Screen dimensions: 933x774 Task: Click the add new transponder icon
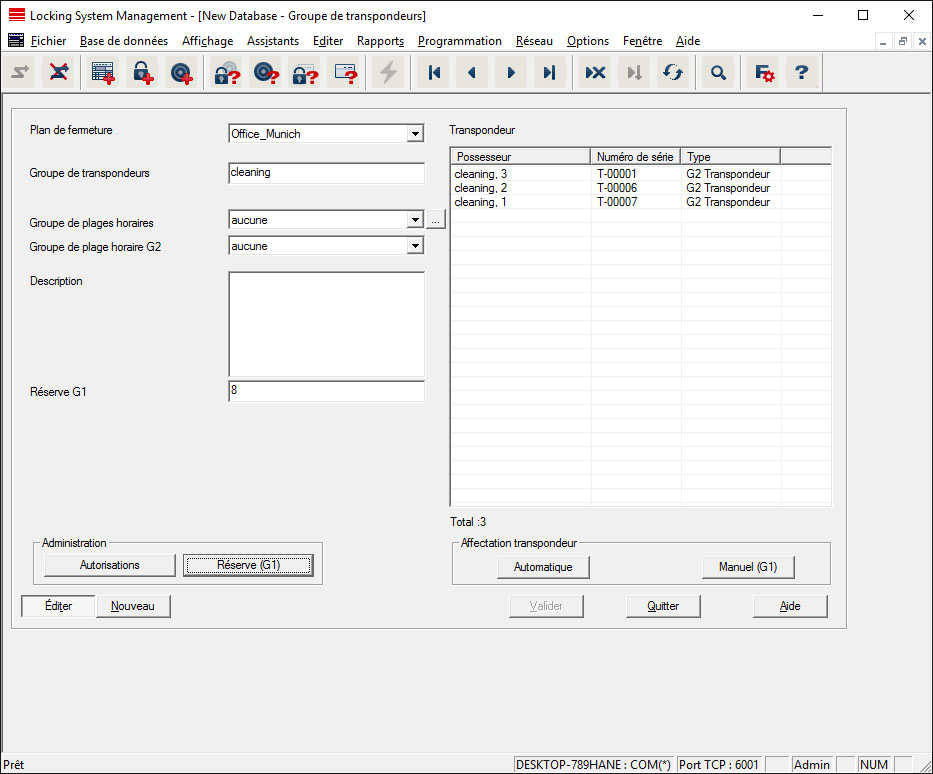[180, 73]
